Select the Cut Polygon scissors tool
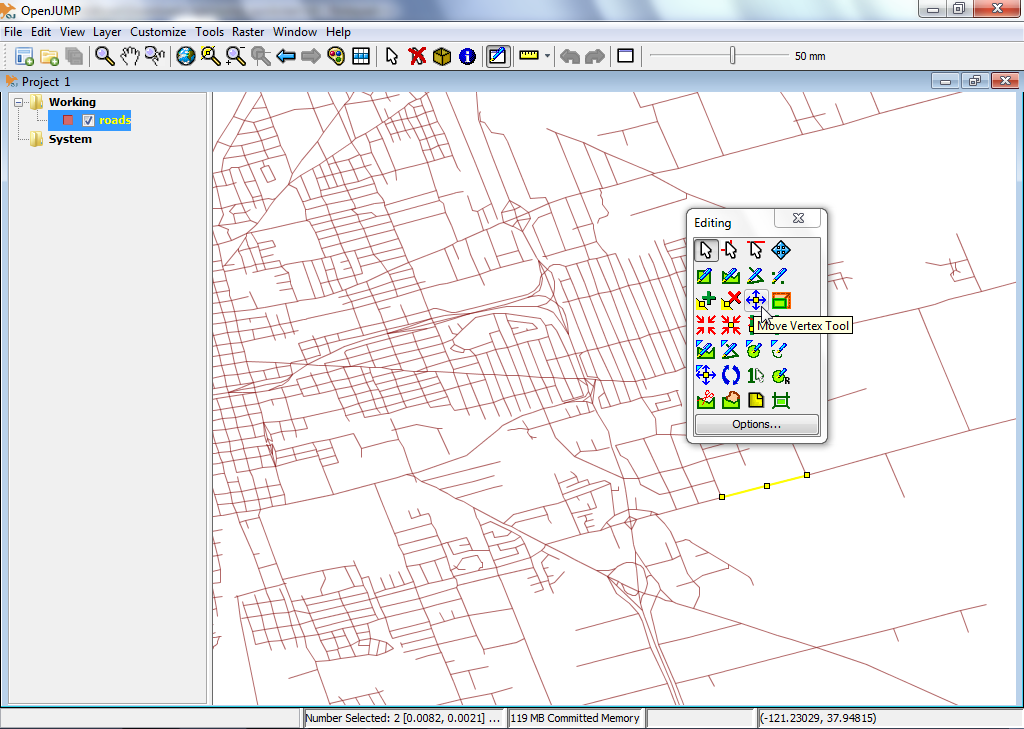 [705, 400]
